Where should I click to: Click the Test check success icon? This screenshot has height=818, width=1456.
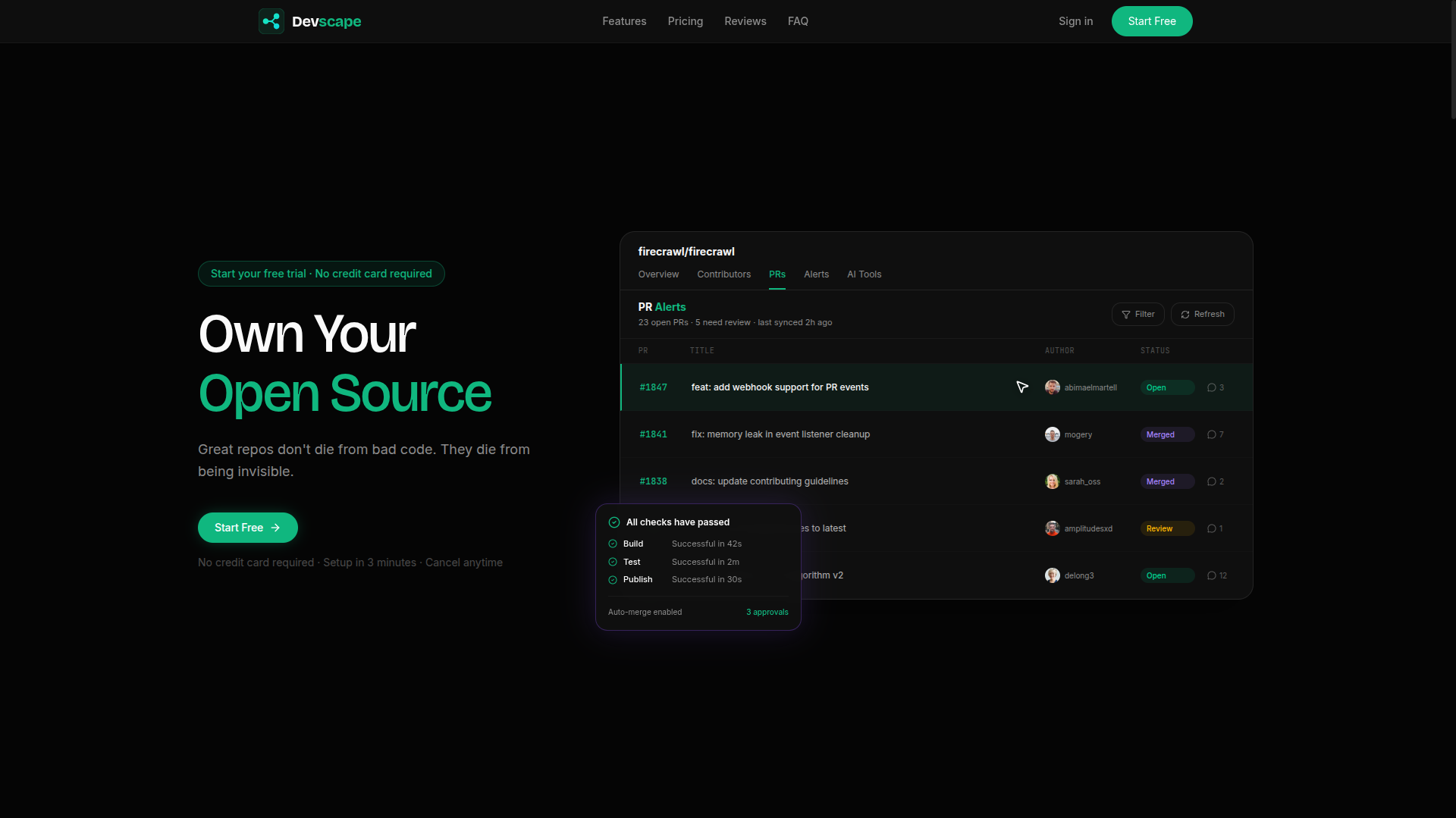coord(613,562)
